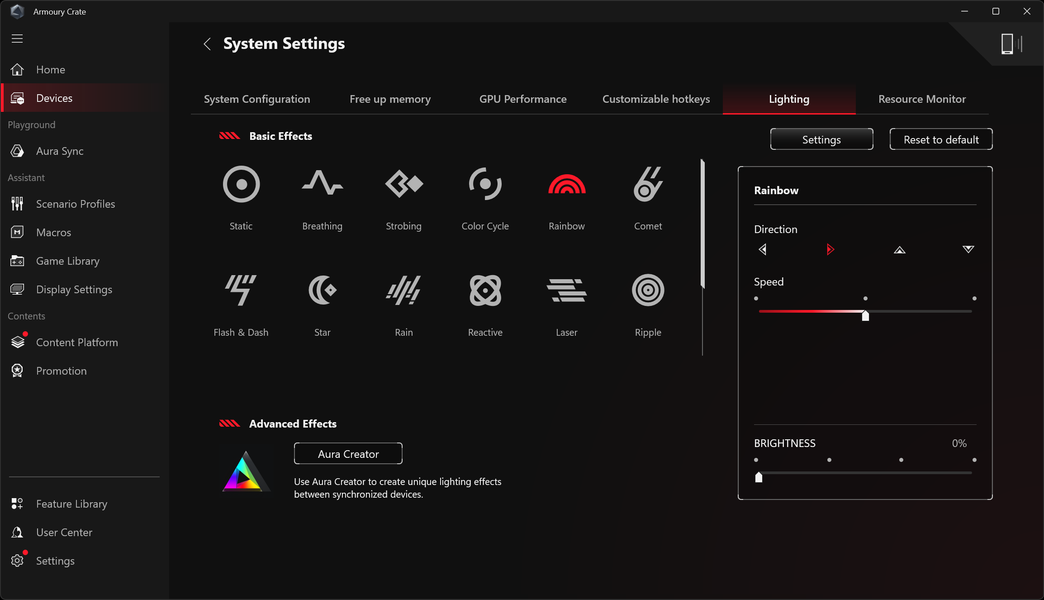
Task: Click the Brightness slider handle
Action: (x=758, y=477)
